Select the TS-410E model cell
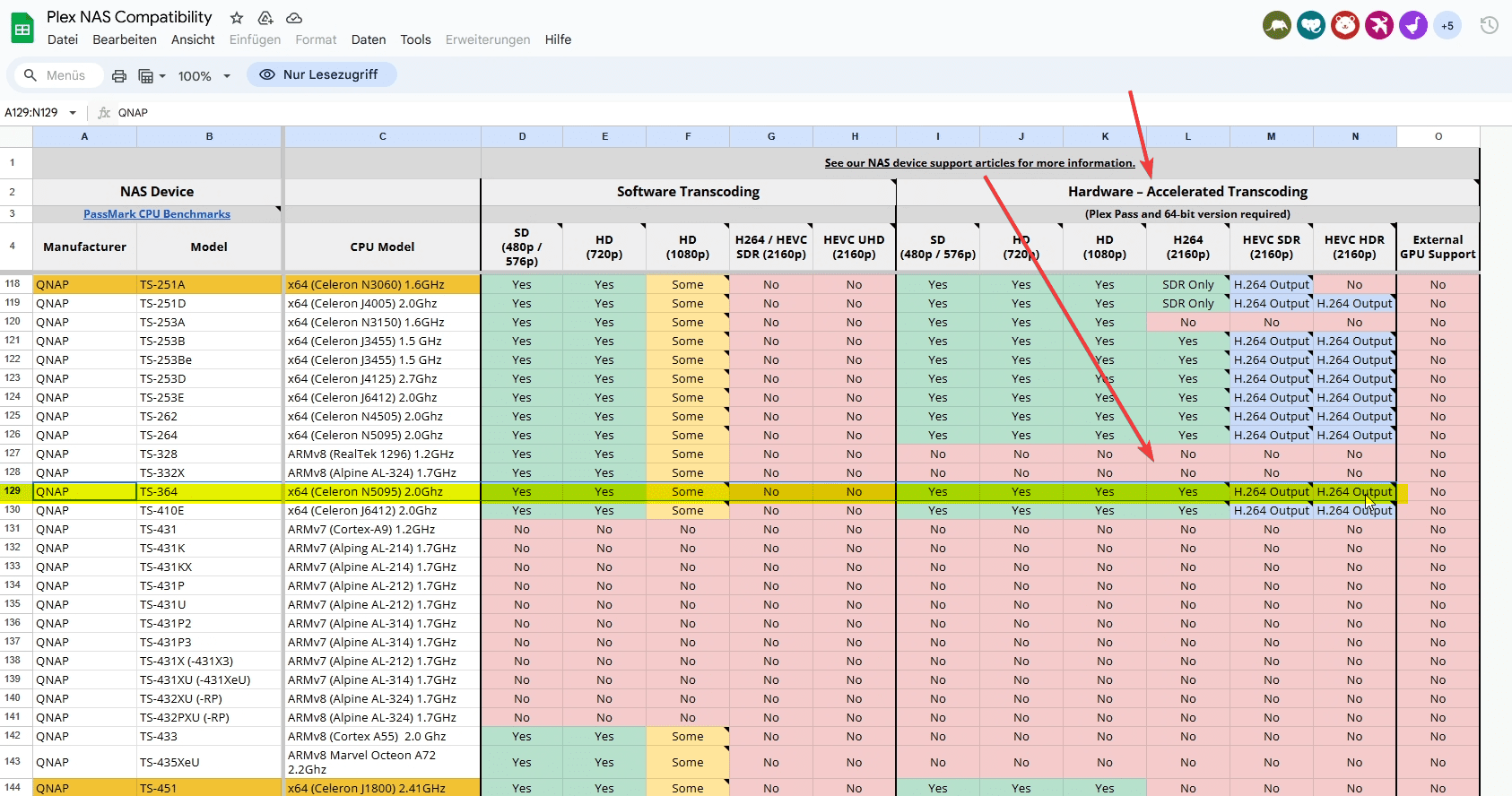Image resolution: width=1512 pixels, height=796 pixels. 209,511
